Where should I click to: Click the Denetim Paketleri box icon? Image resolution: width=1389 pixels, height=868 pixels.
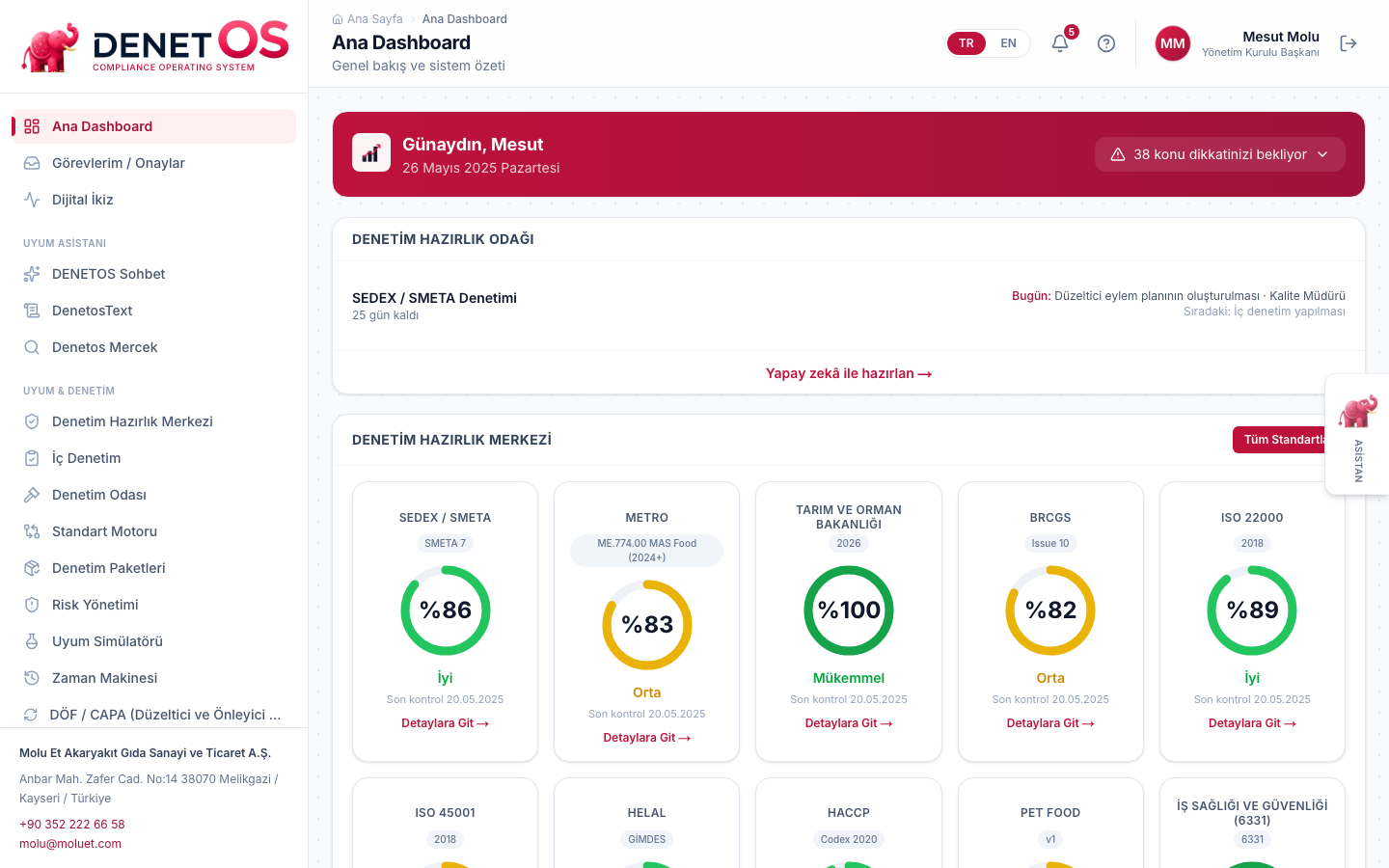tap(32, 568)
